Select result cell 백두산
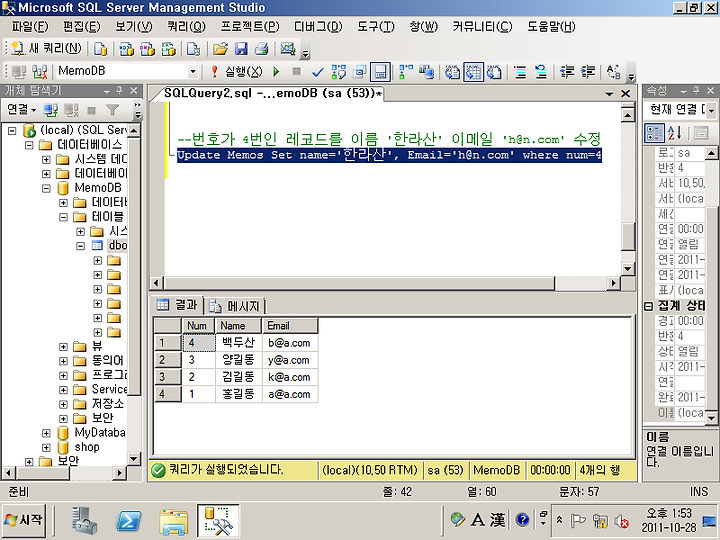This screenshot has height=540, width=720. click(x=238, y=343)
